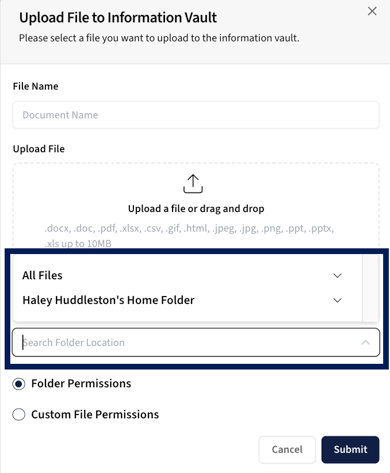Select the Custom File Permissions radio button
Viewport: 390px width, 473px height.
coord(19,415)
